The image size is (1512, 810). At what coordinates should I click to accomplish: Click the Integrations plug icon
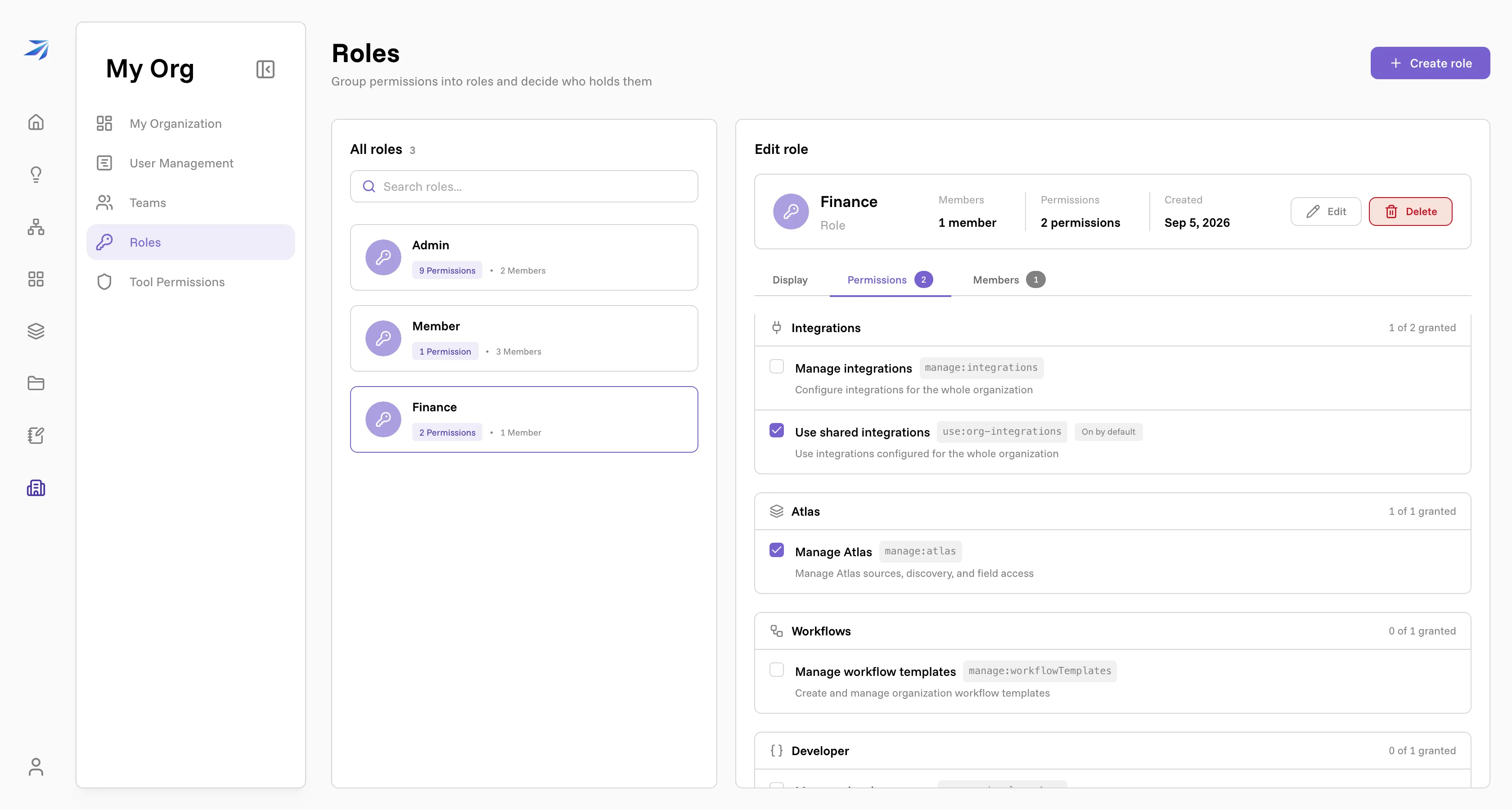pos(777,328)
